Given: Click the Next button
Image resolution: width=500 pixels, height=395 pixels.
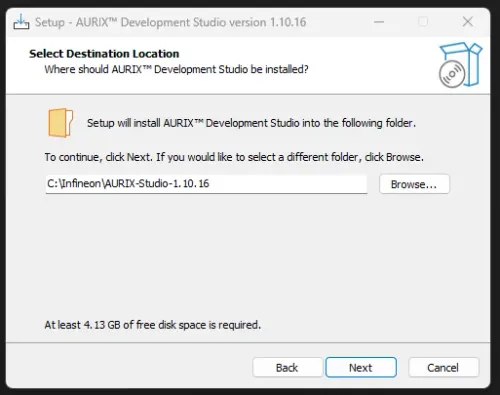Looking at the screenshot, I should [x=361, y=367].
